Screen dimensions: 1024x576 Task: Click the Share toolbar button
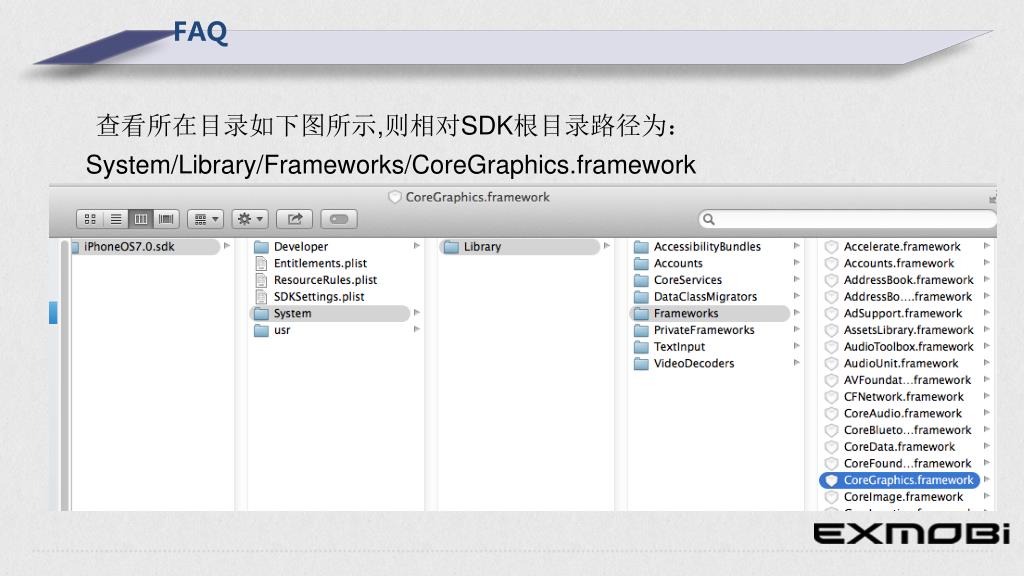pos(295,219)
